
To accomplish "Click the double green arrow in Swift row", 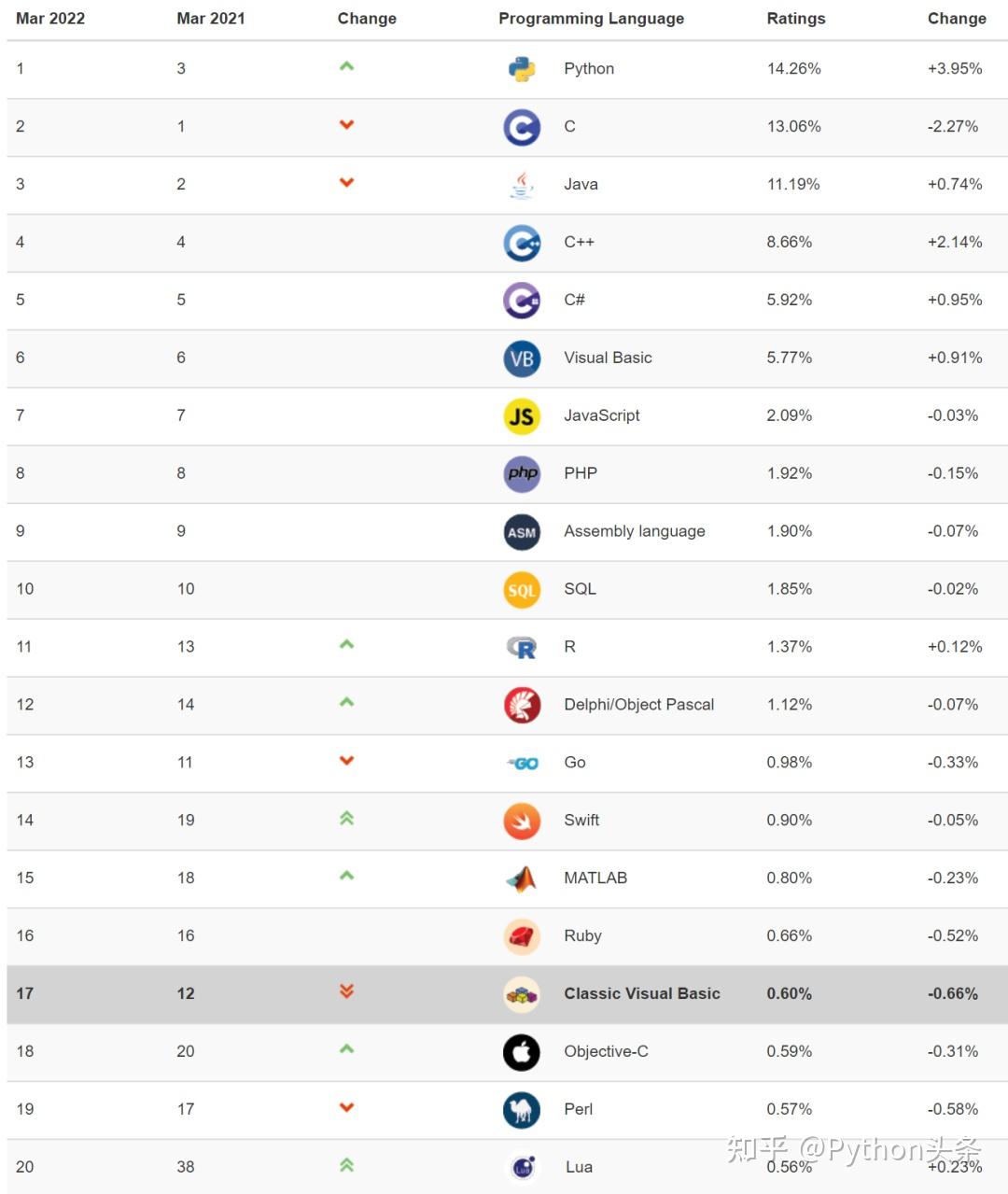I will point(346,819).
